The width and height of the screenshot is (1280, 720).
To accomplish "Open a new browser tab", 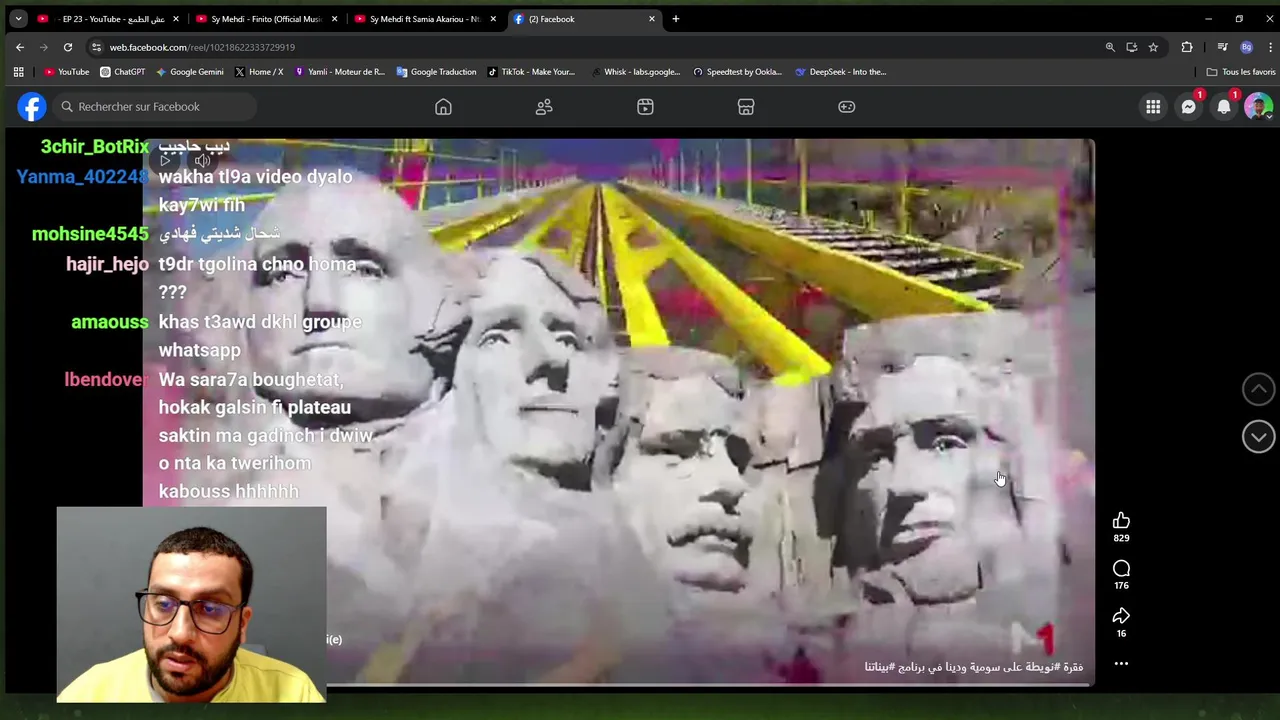I will [x=676, y=19].
